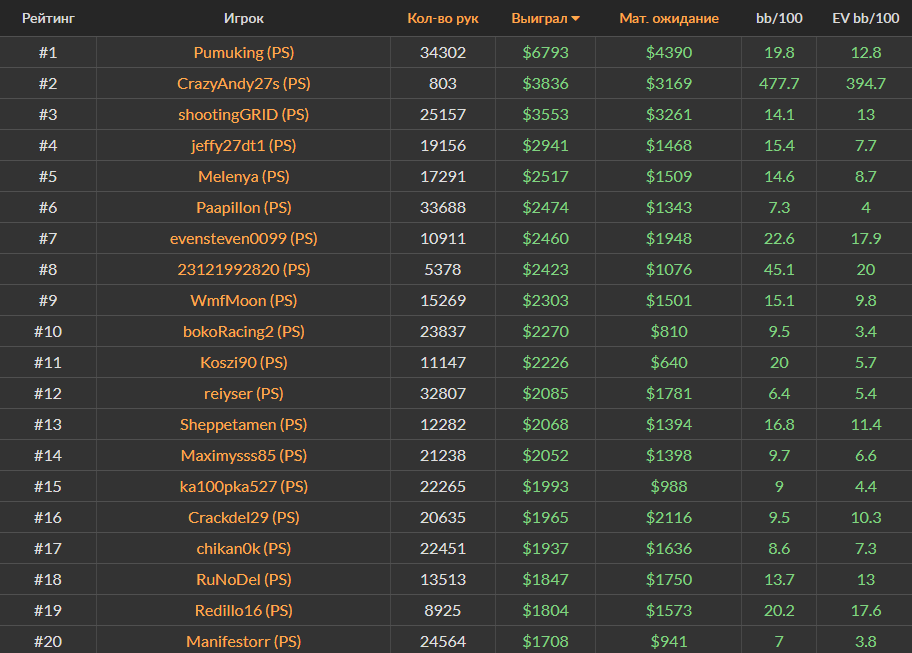View Paapillon (PS) player stats

point(243,207)
